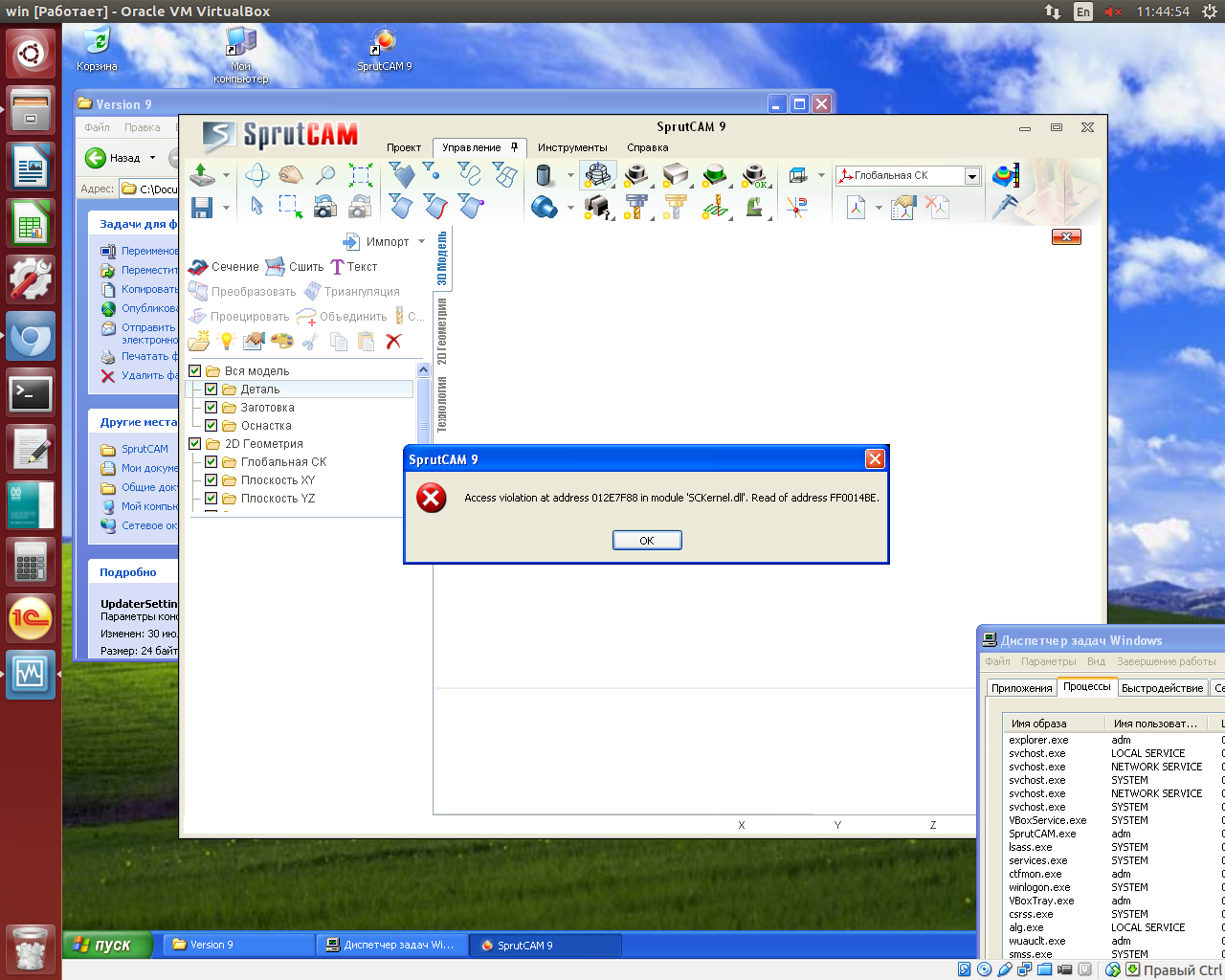1225x980 pixels.
Task: Open SprutCAM link under Другие места
Action: (x=145, y=449)
